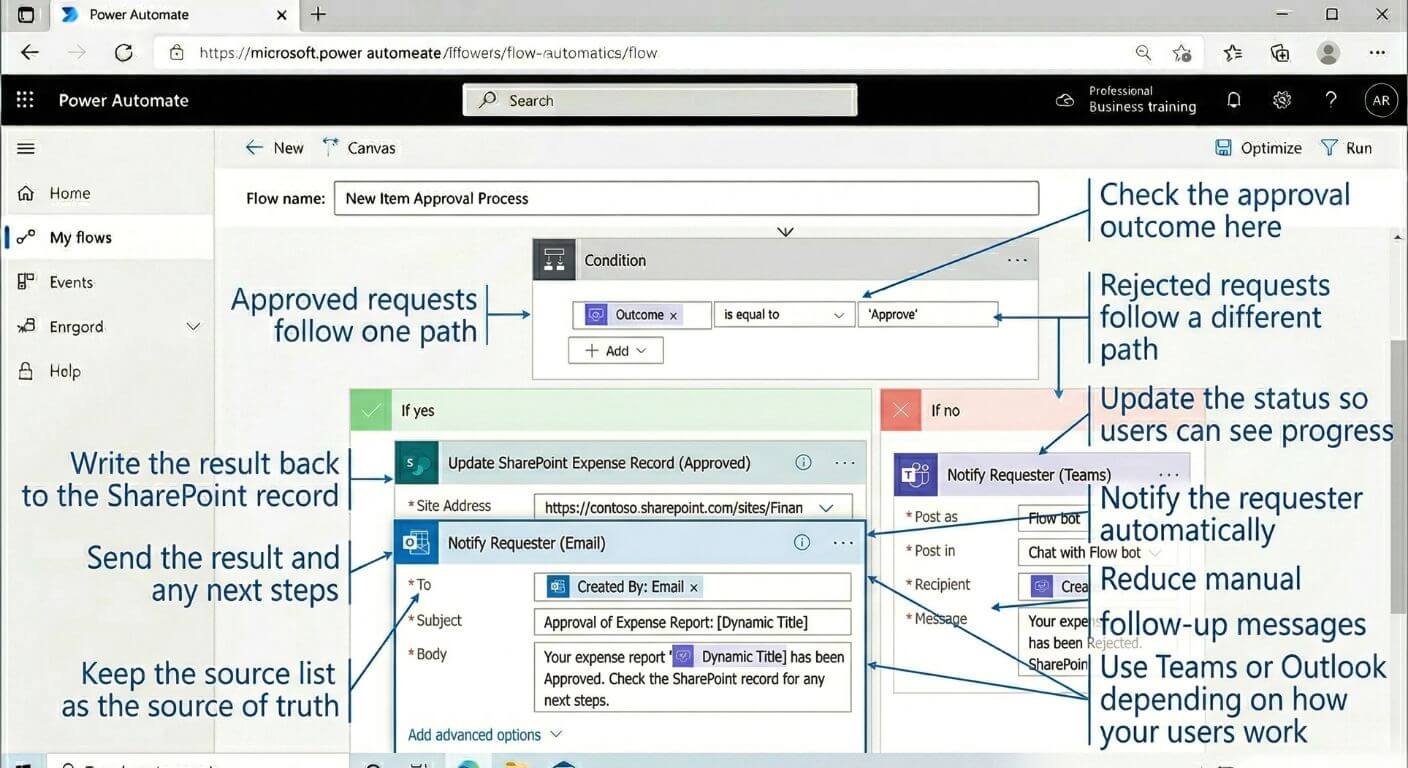Image resolution: width=1408 pixels, height=768 pixels.
Task: Click the help question mark icon
Action: click(x=1330, y=100)
